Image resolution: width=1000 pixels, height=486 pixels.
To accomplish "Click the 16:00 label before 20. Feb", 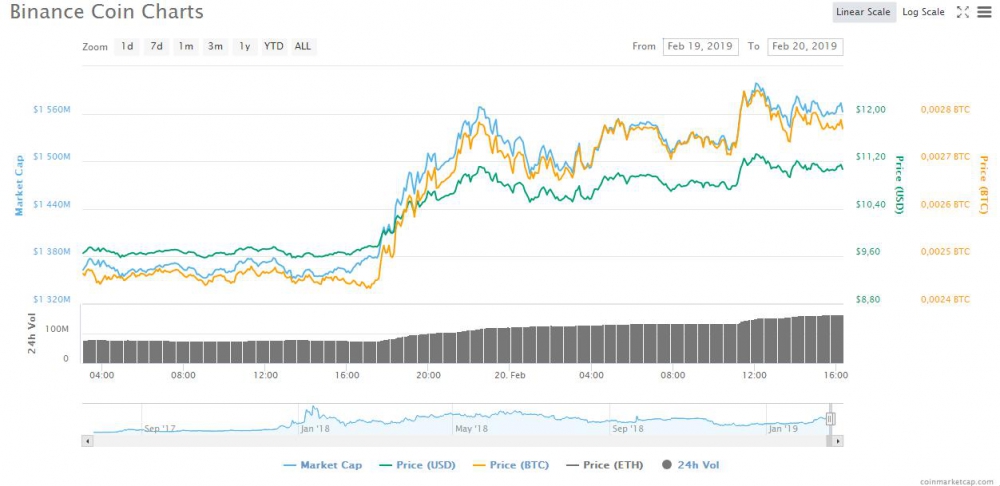I will (347, 375).
